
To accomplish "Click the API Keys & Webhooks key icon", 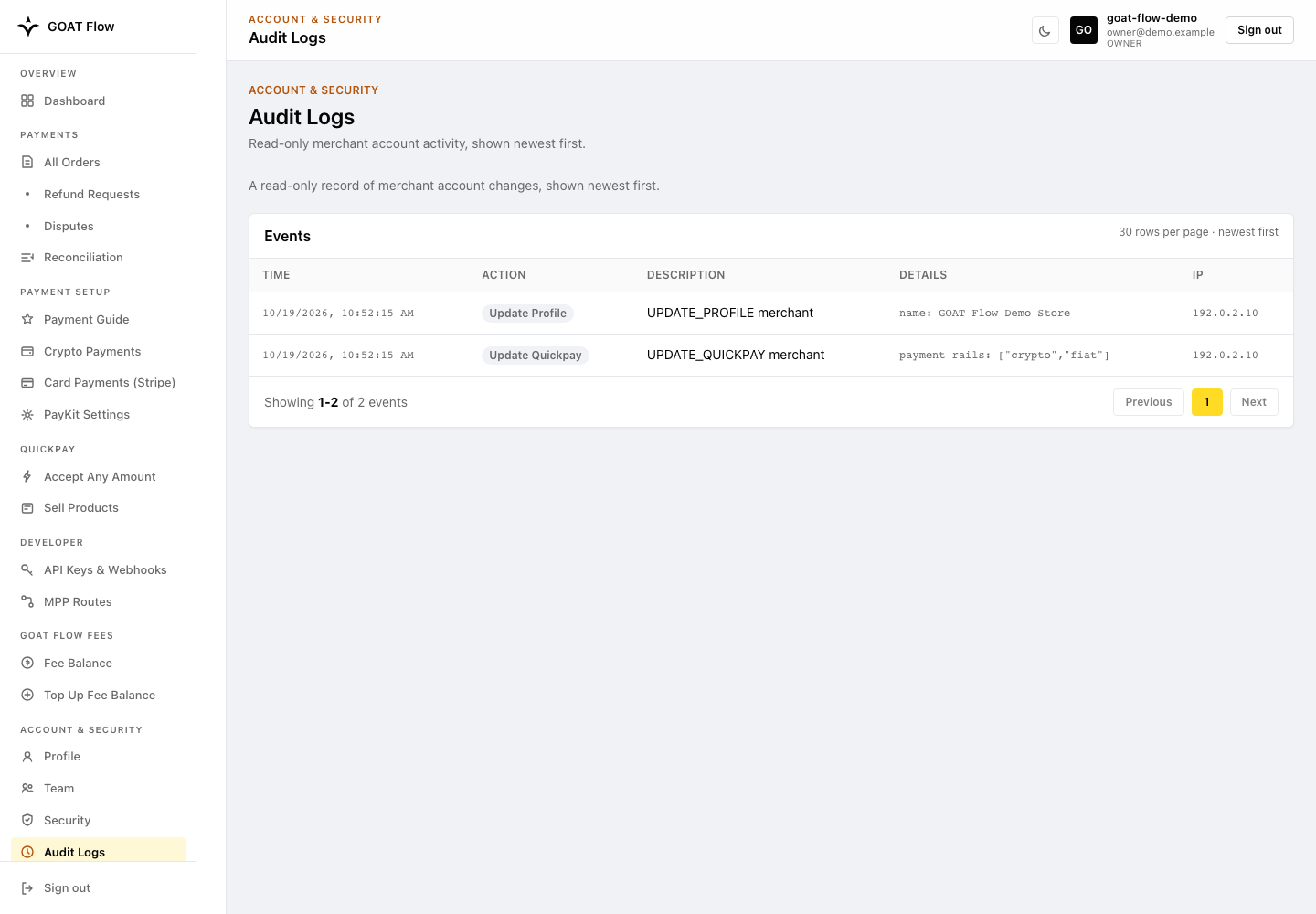I will (27, 570).
